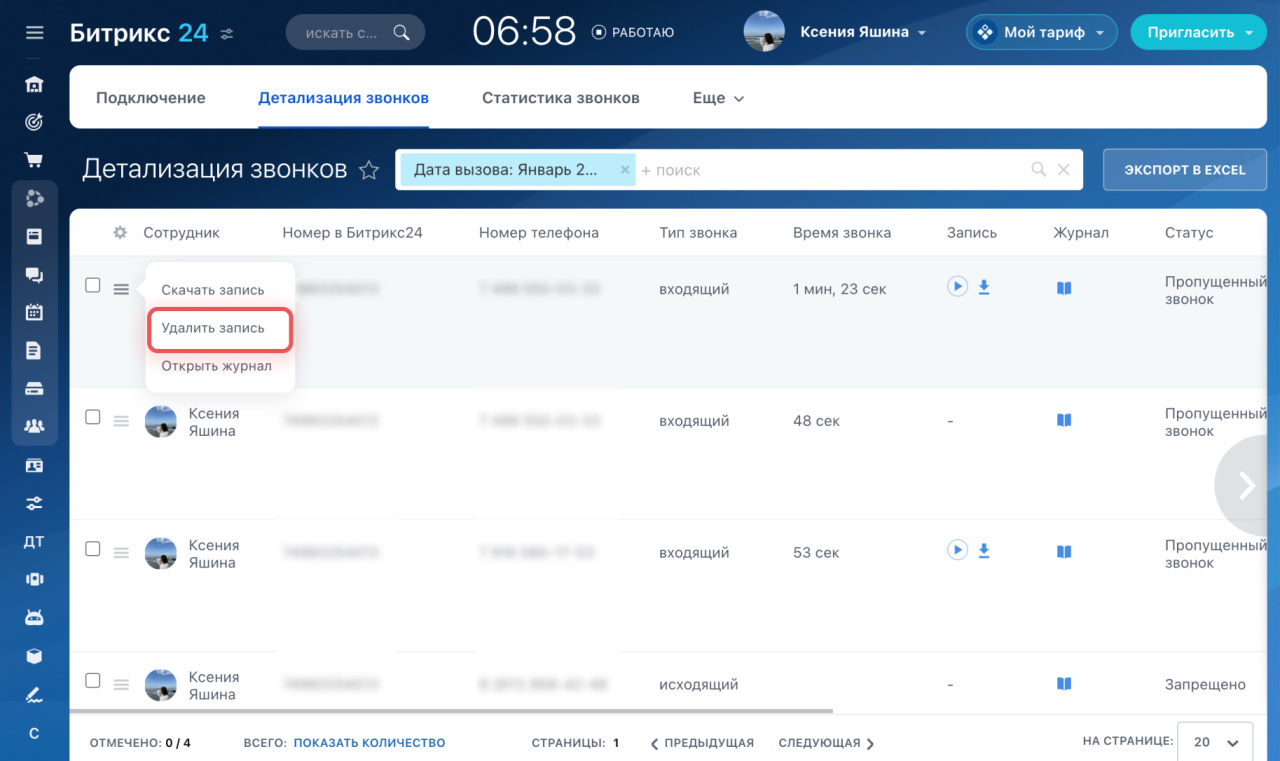The width and height of the screenshot is (1280, 761).
Task: Open the document page sidebar icon
Action: coord(34,350)
